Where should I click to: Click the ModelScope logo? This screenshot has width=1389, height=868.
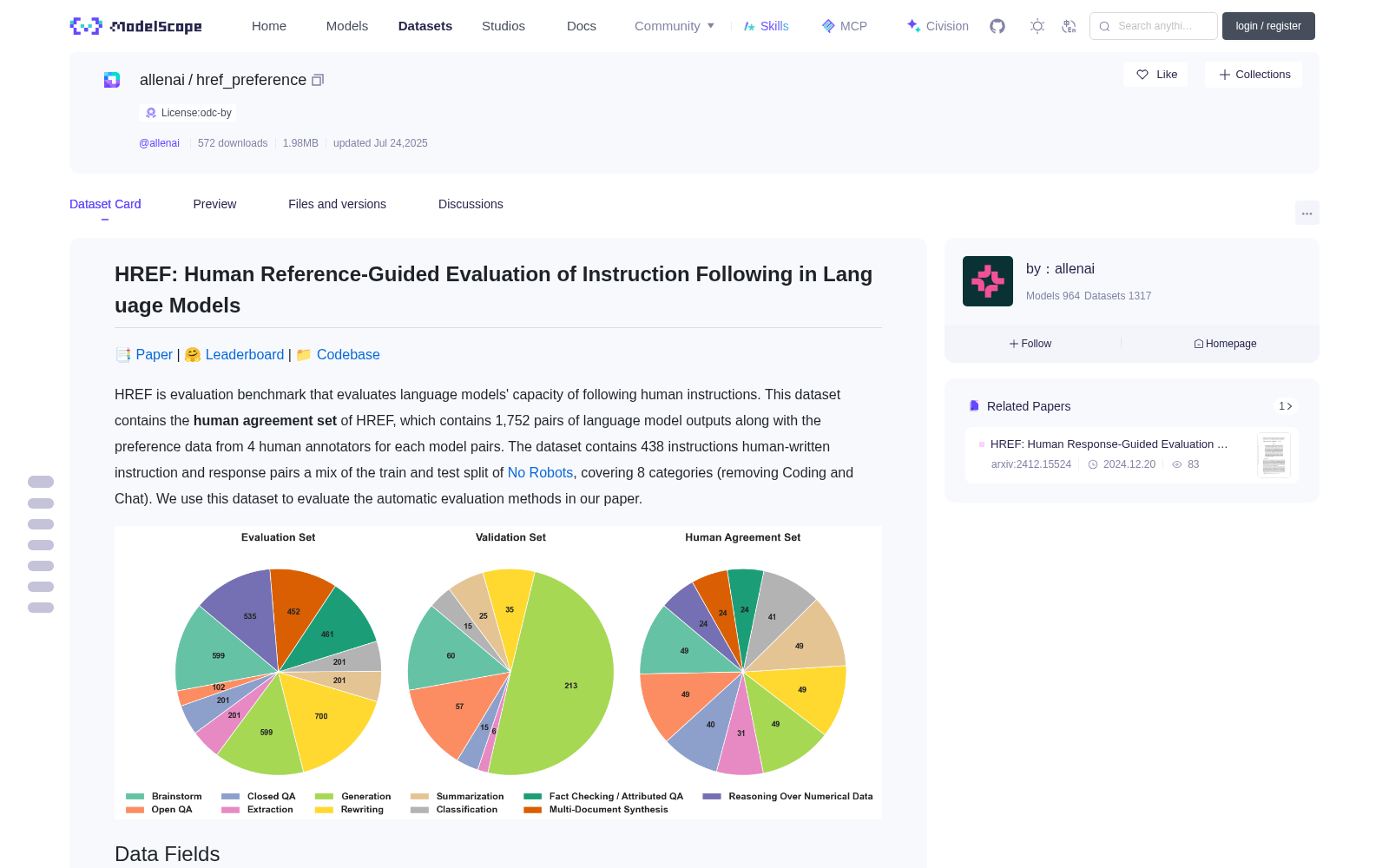(x=136, y=26)
